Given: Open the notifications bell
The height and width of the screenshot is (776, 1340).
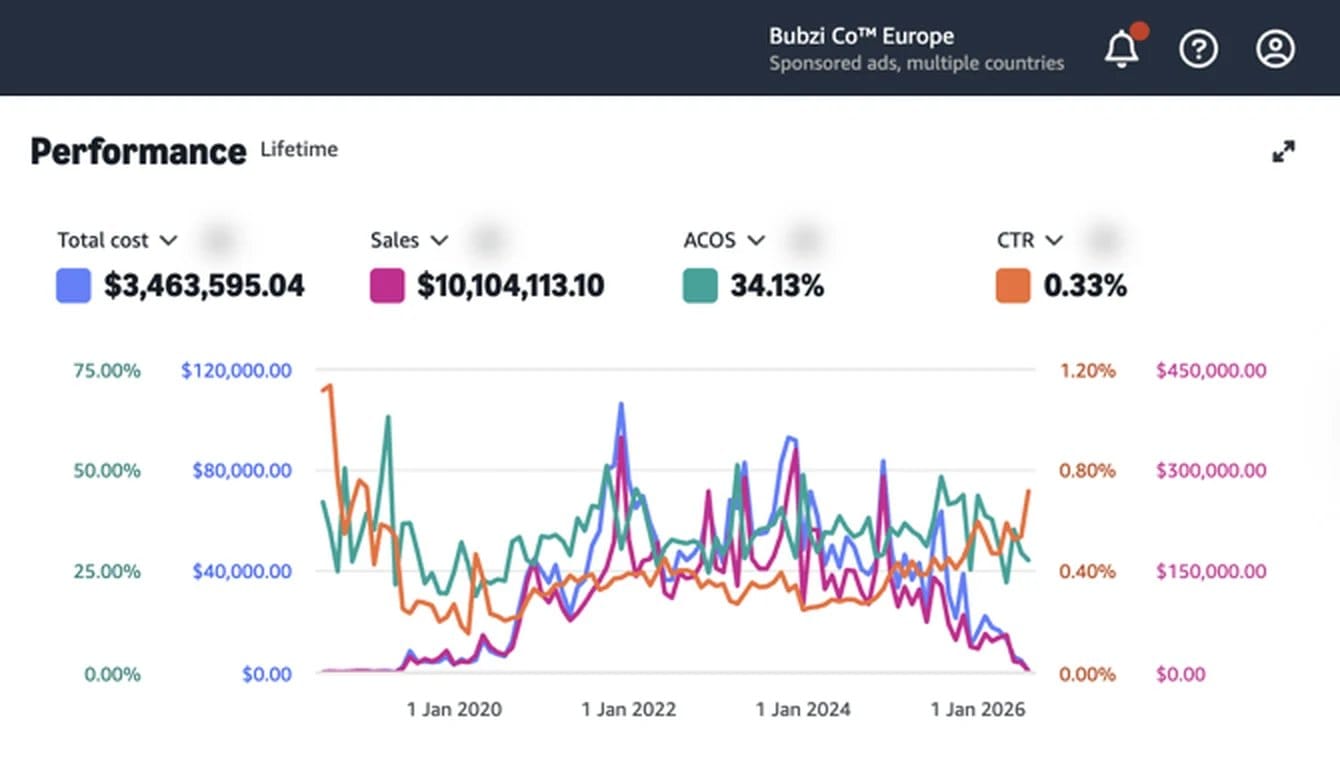Looking at the screenshot, I should 1122,48.
